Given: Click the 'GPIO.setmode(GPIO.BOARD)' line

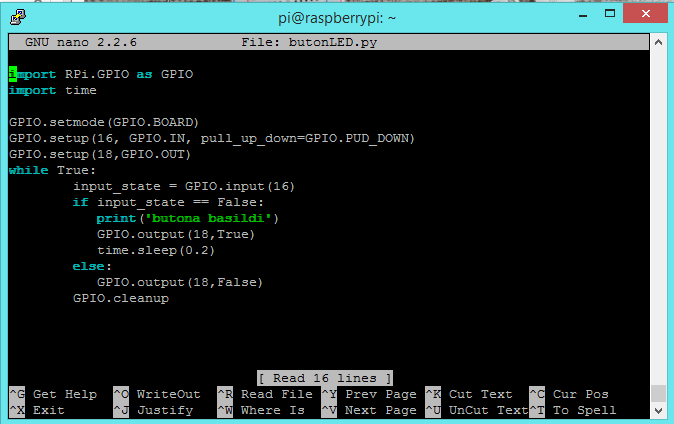Looking at the screenshot, I should tap(104, 122).
